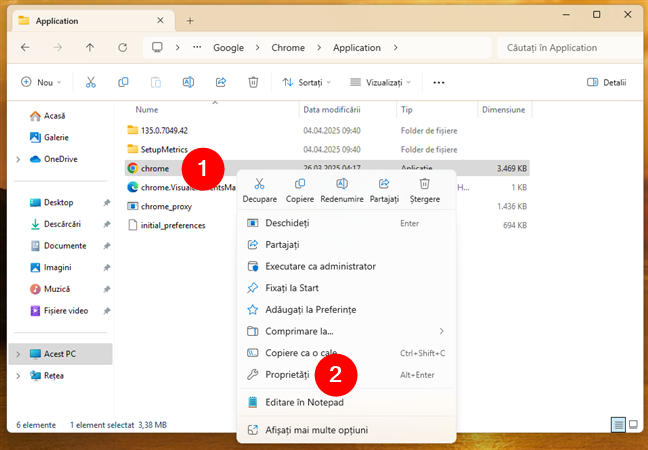The image size is (648, 450).
Task: Click the Share icon in the toolbar
Action: coord(221,82)
